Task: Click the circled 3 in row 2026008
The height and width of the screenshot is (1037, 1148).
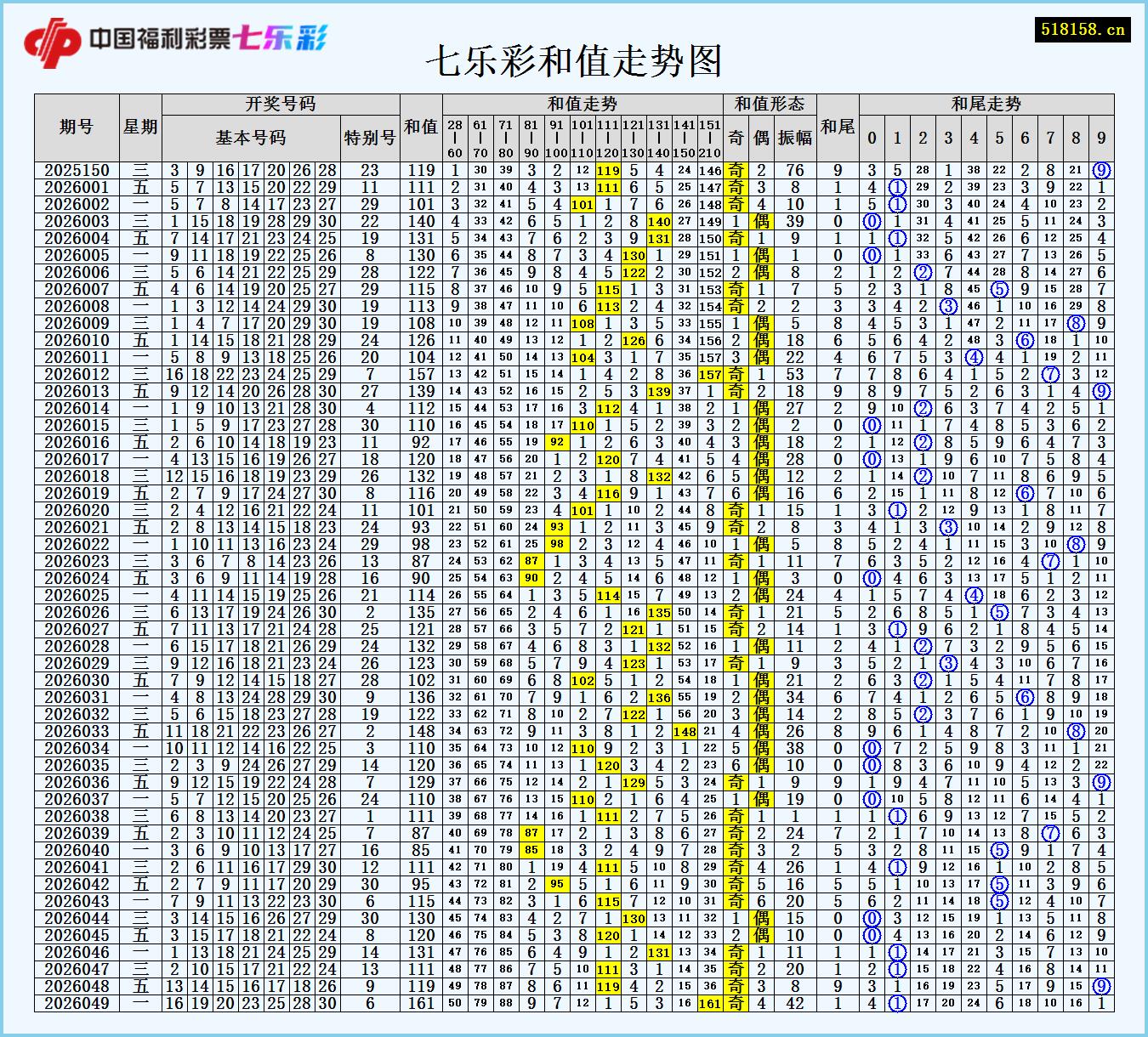Action: point(948,307)
